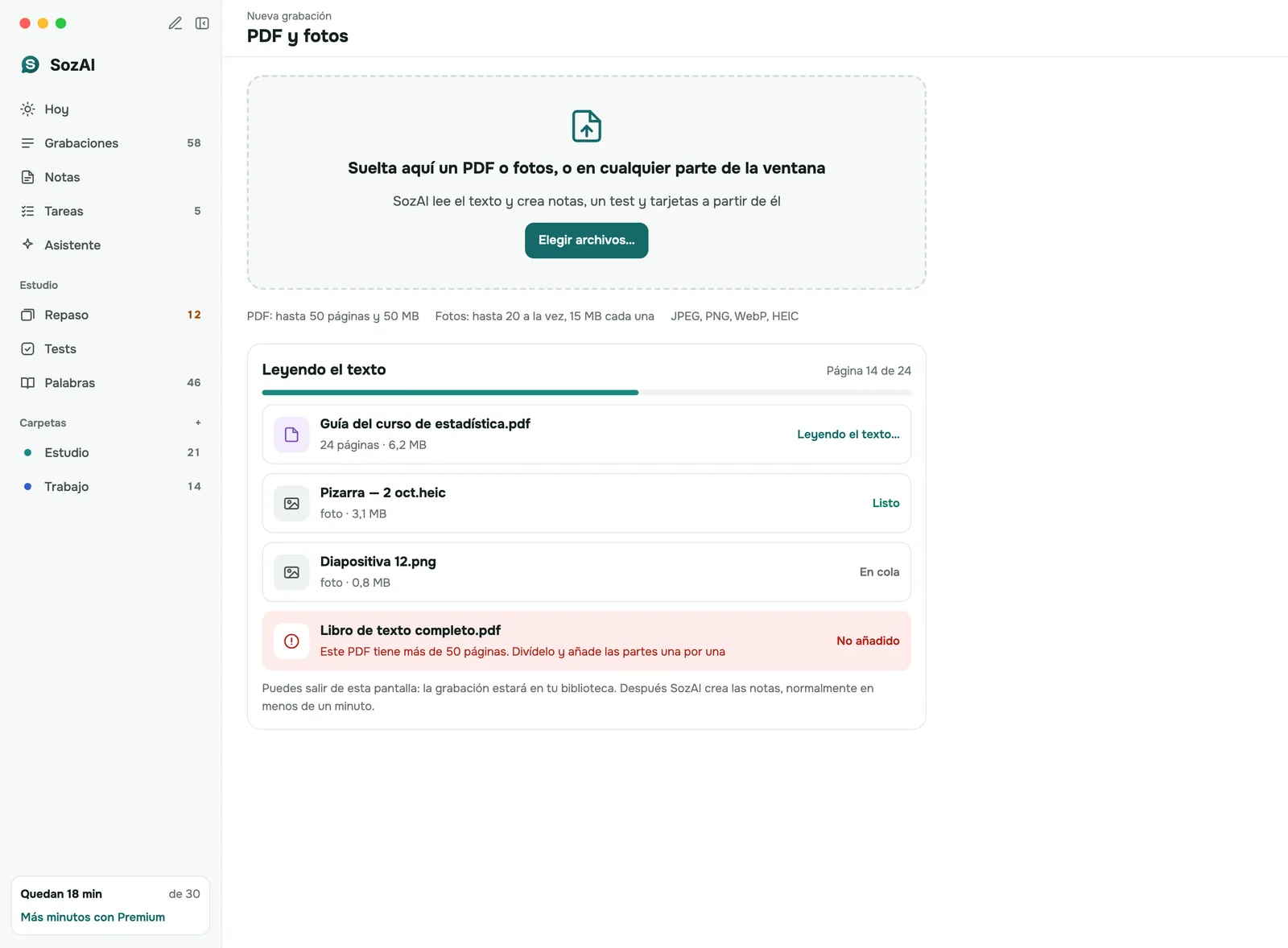Open the Palabras section

tap(110, 383)
